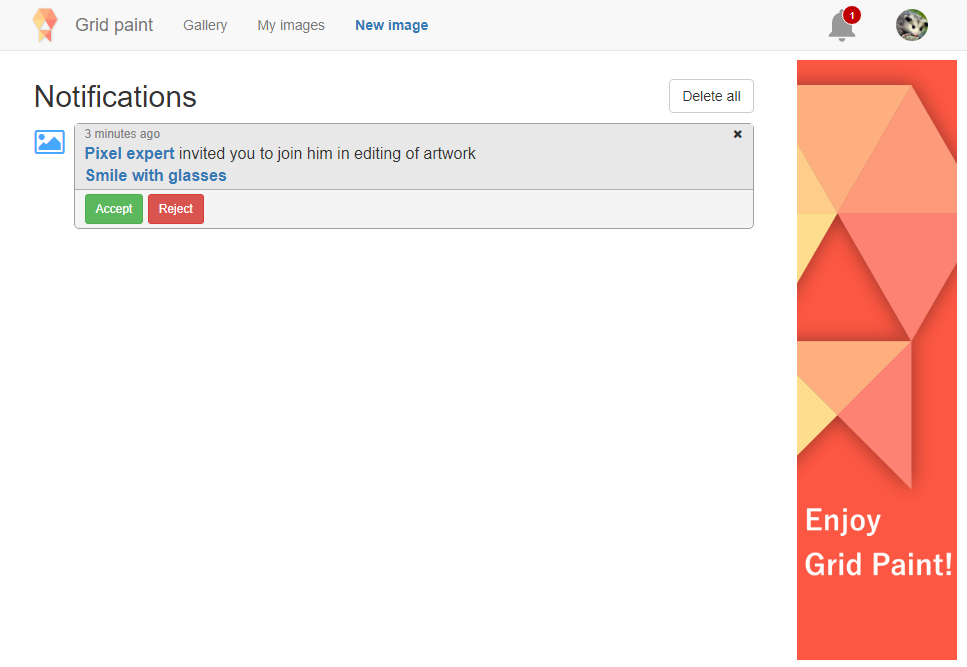
Task: Click the Grid paint logo icon
Action: pos(45,25)
